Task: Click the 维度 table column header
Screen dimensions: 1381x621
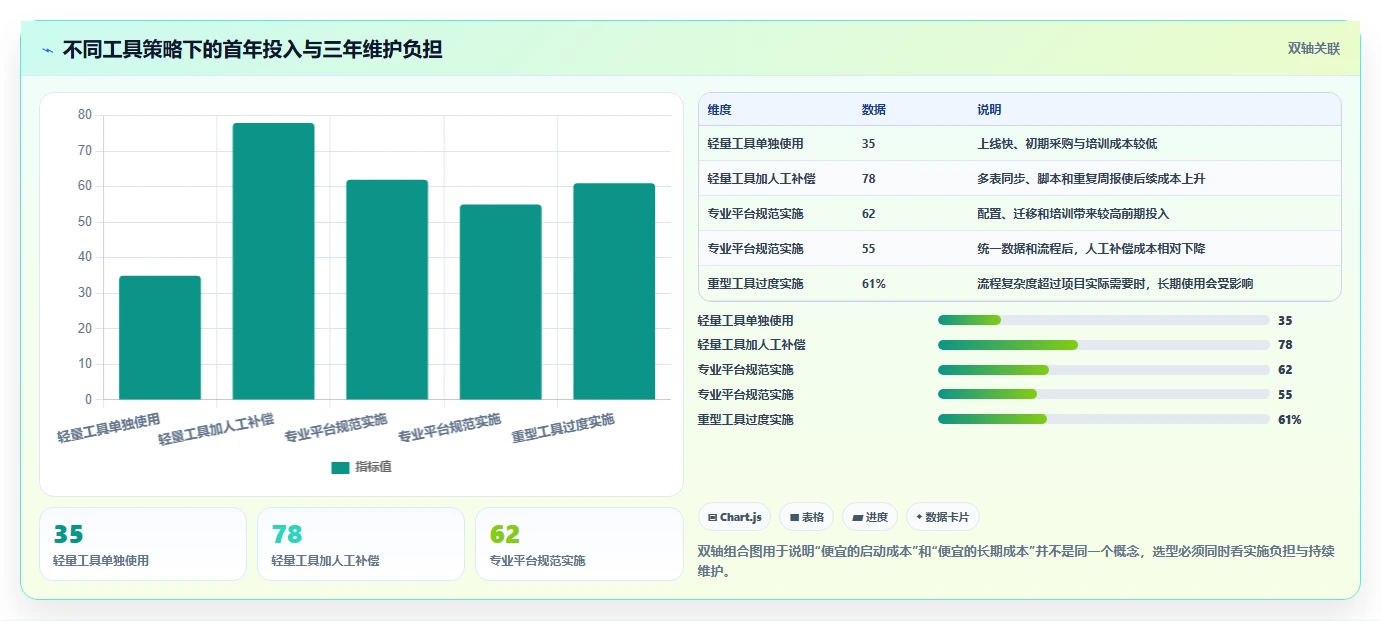Action: 719,110
